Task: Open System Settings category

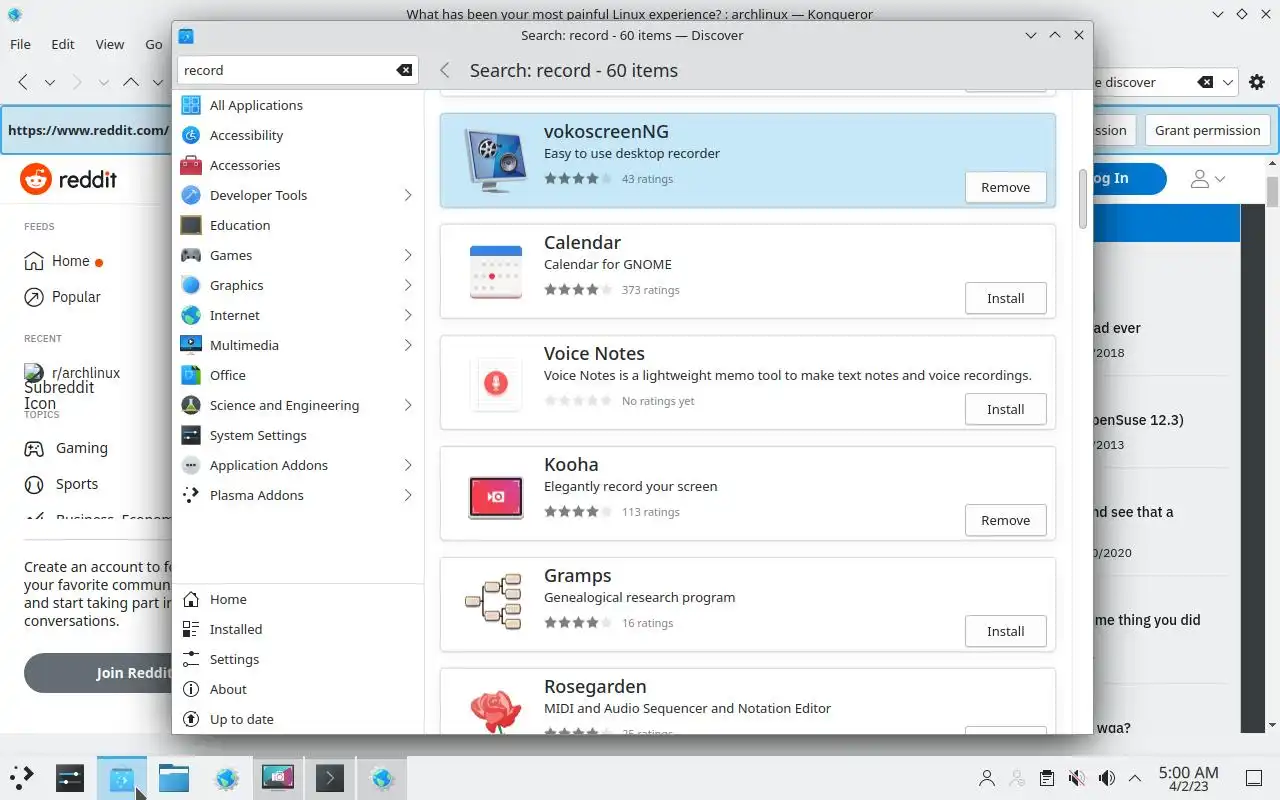Action: point(297,435)
